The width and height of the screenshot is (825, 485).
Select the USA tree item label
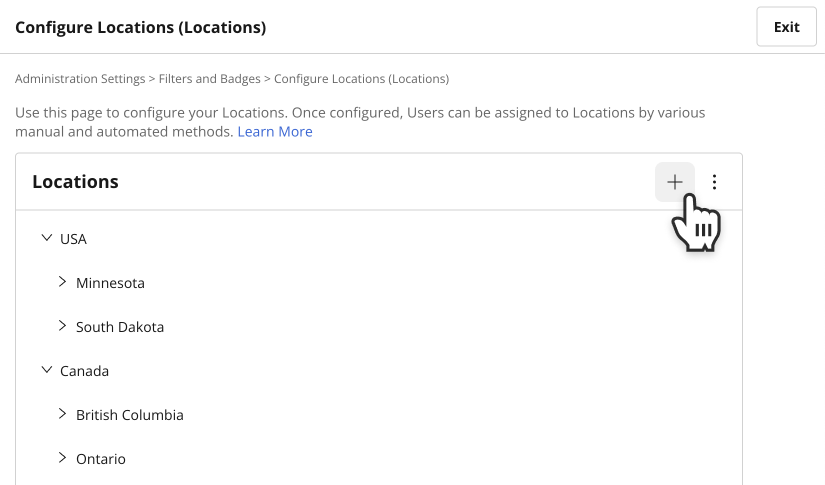[73, 239]
